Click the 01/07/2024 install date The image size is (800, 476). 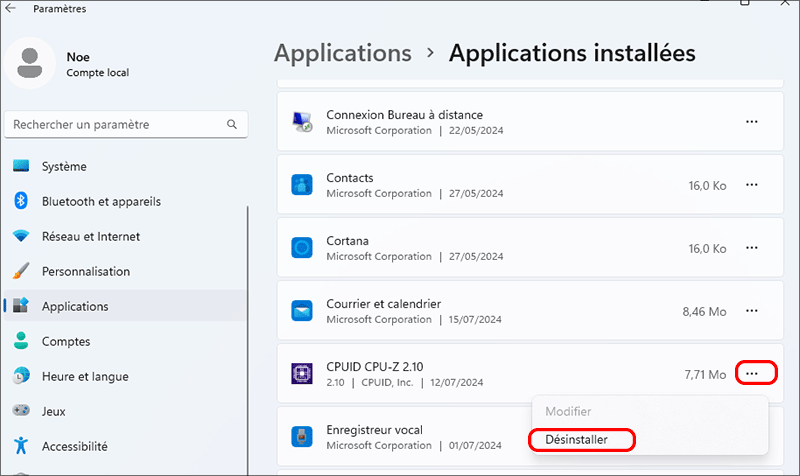pyautogui.click(x=475, y=445)
